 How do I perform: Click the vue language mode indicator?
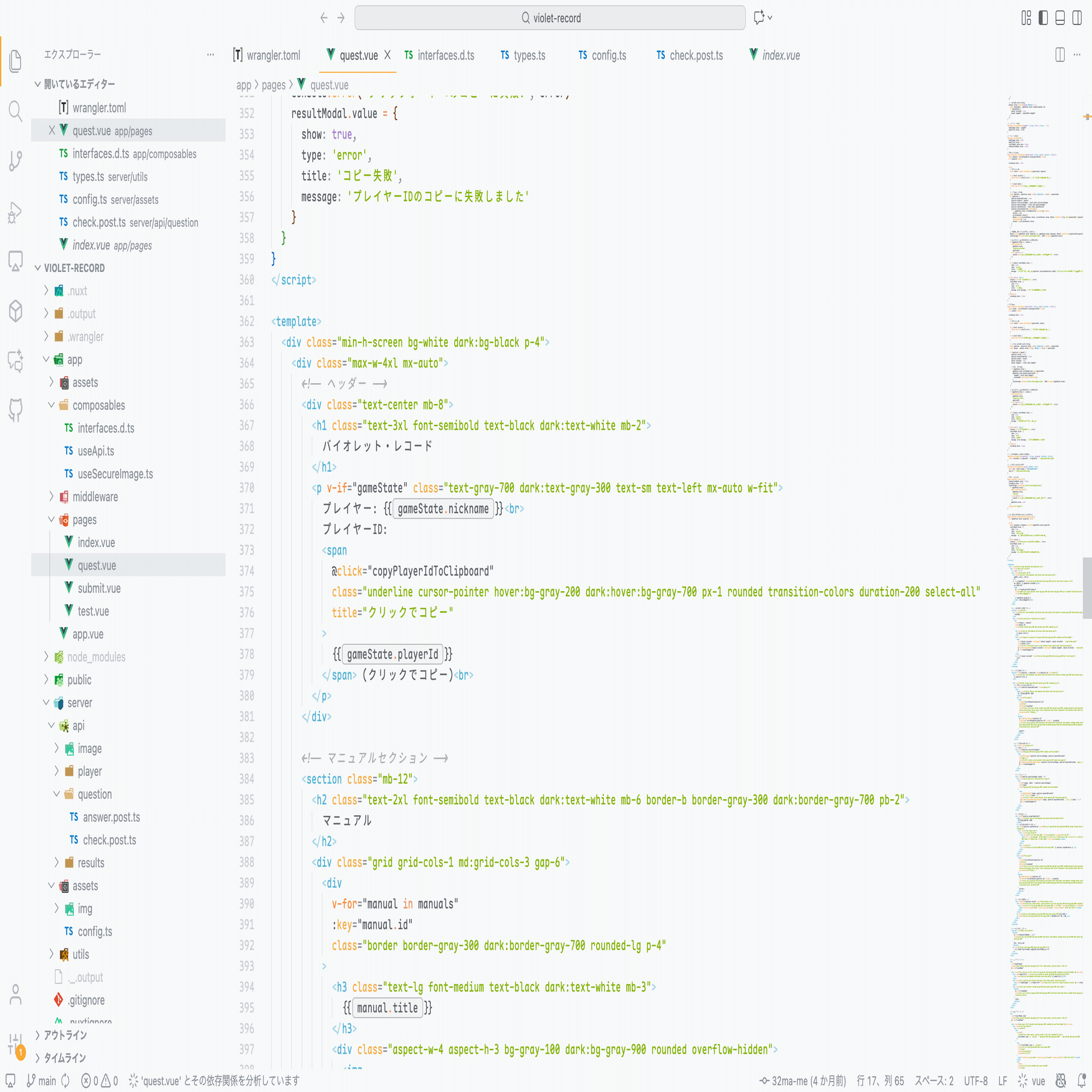click(x=1038, y=1081)
